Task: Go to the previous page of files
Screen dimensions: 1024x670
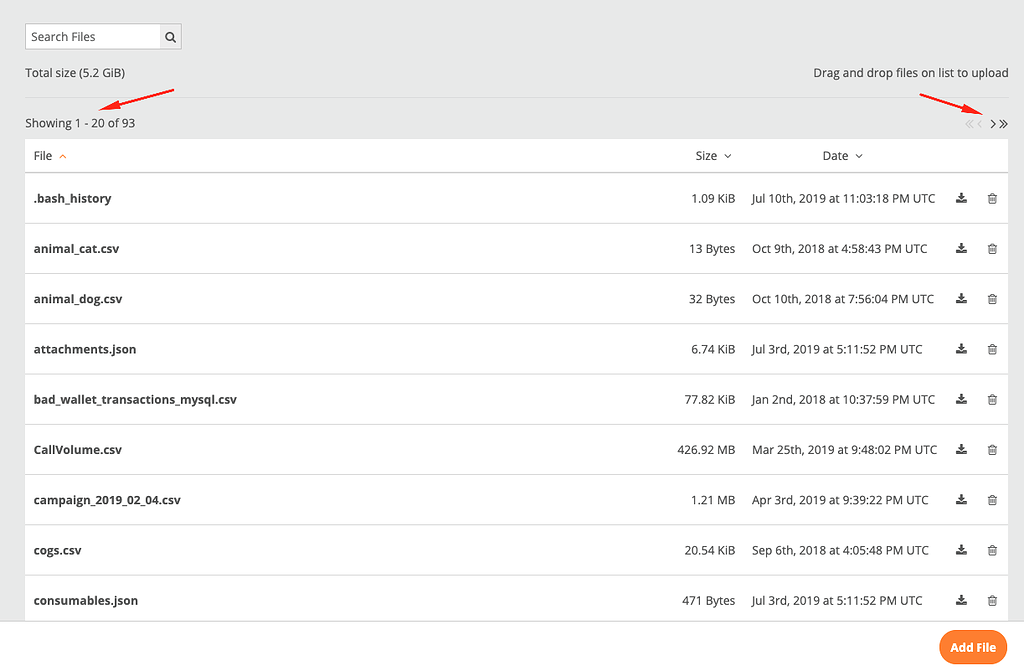Action: coord(979,124)
